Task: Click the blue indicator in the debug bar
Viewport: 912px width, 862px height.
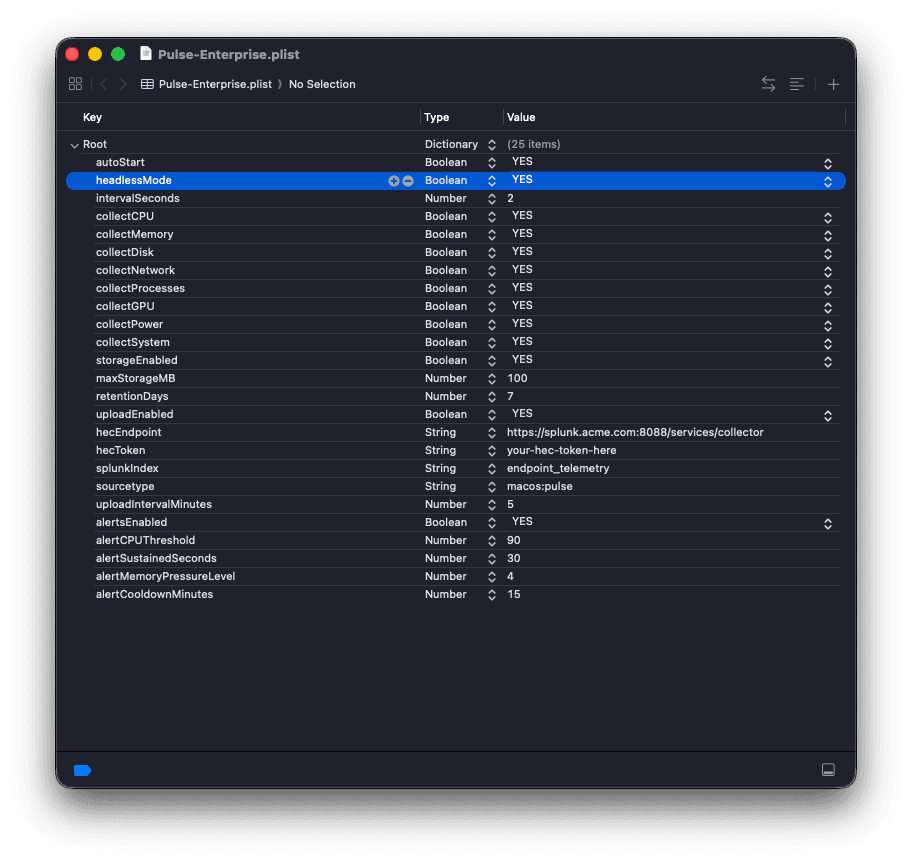Action: coord(82,769)
